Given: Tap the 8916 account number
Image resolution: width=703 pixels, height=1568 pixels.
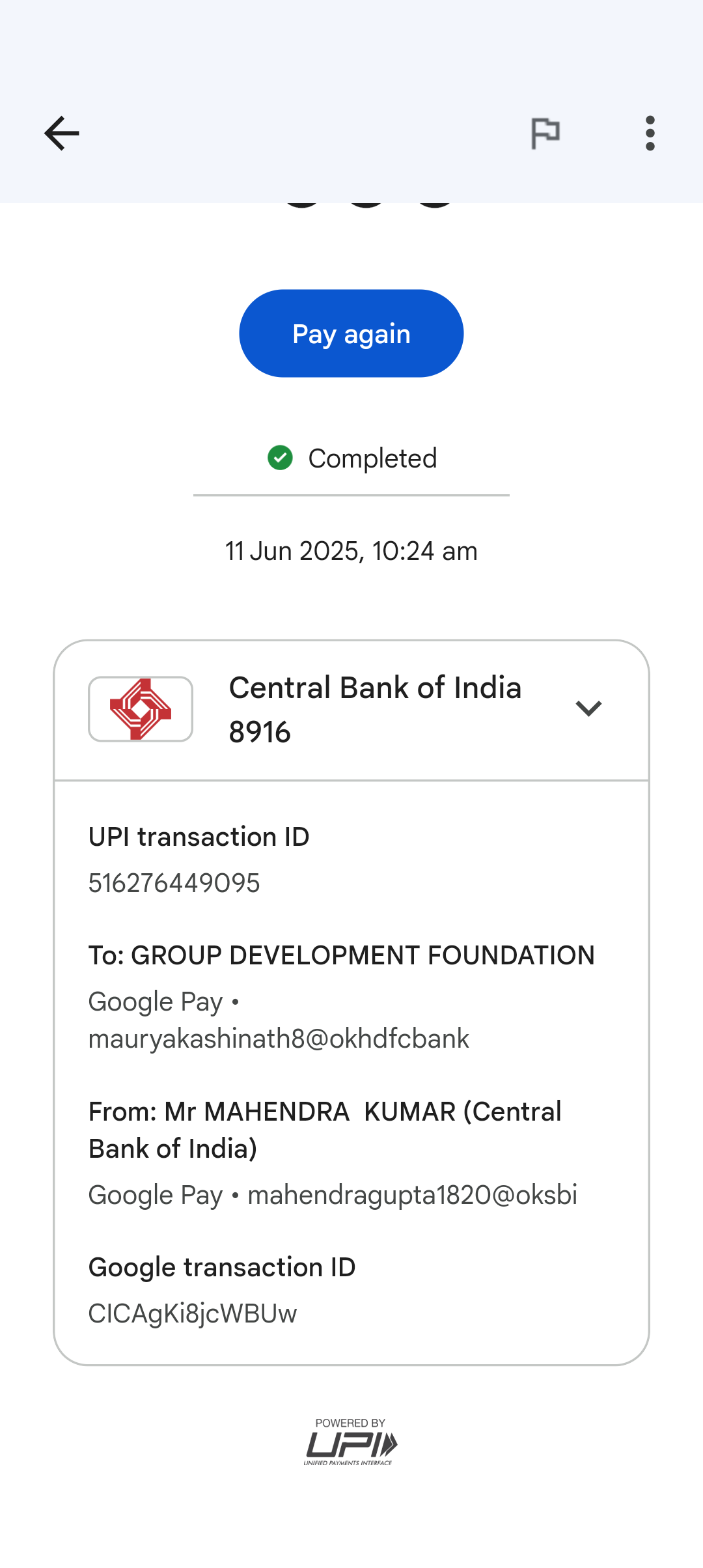Looking at the screenshot, I should (x=260, y=732).
